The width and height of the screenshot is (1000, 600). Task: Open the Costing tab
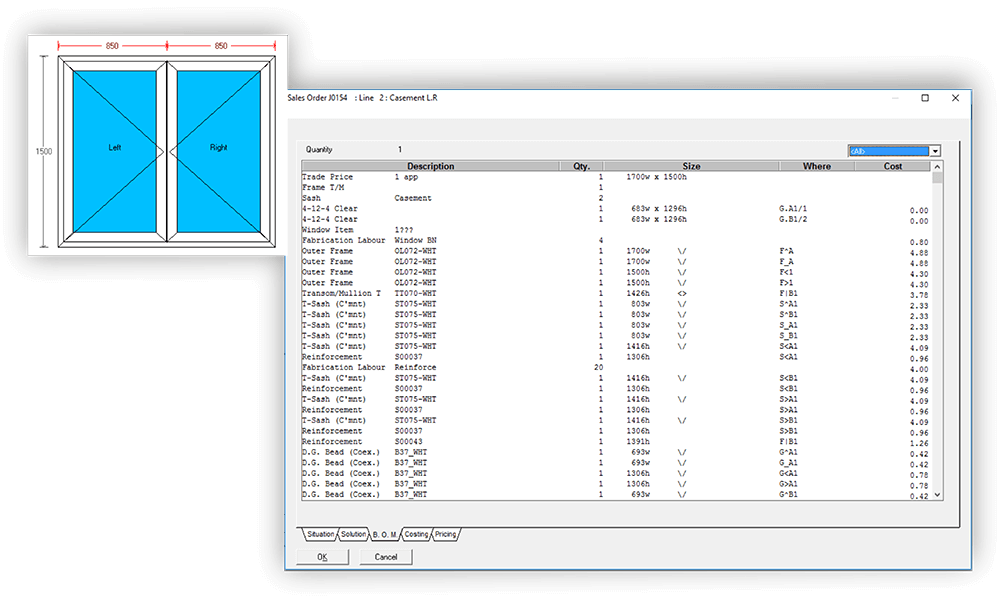[417, 534]
